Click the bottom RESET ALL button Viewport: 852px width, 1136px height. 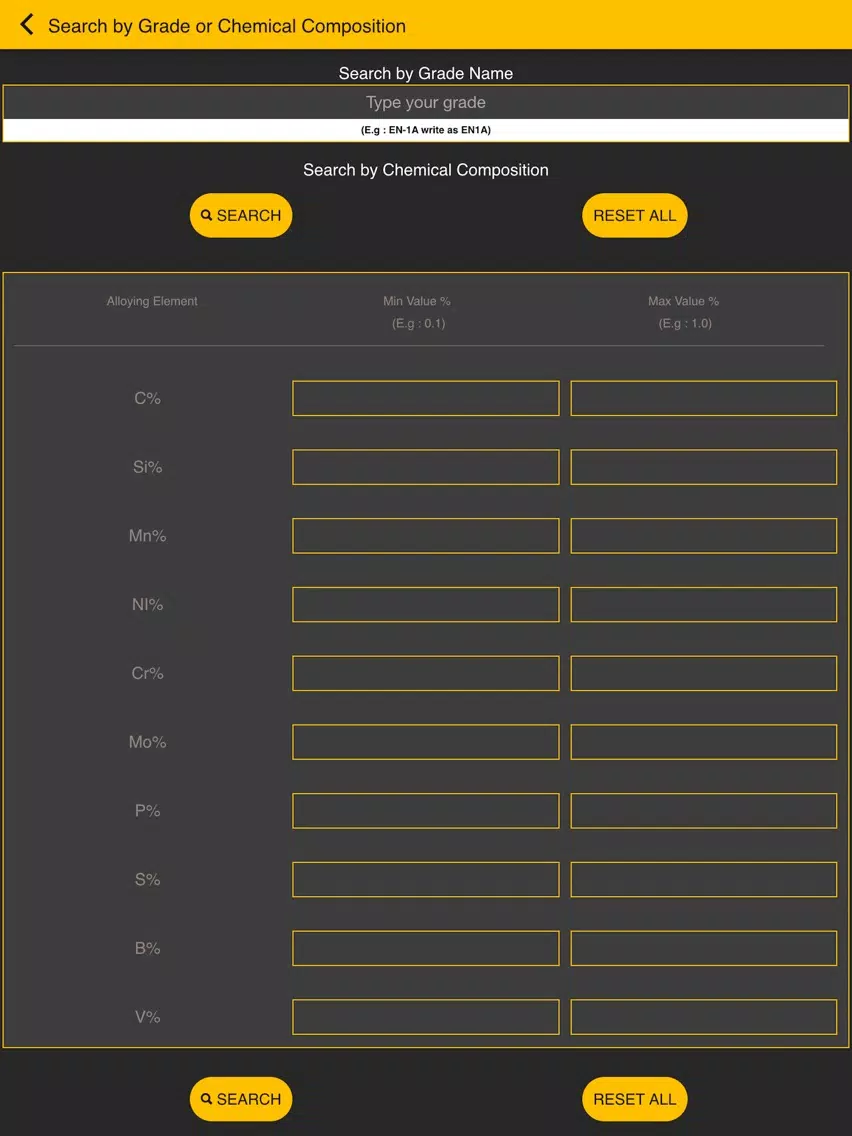635,1099
